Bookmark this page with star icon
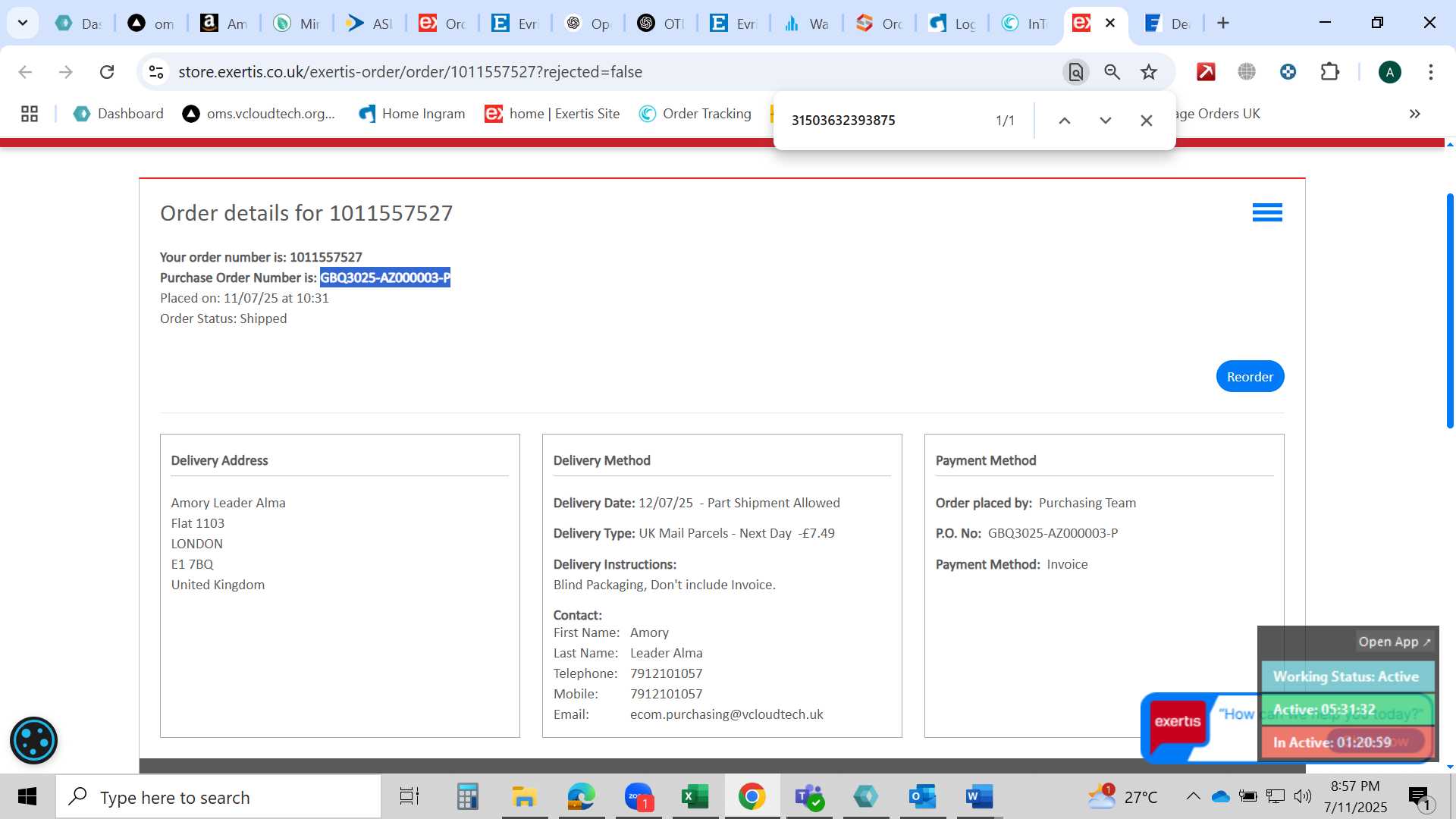Screen dimensions: 1456x819 coord(1149,72)
